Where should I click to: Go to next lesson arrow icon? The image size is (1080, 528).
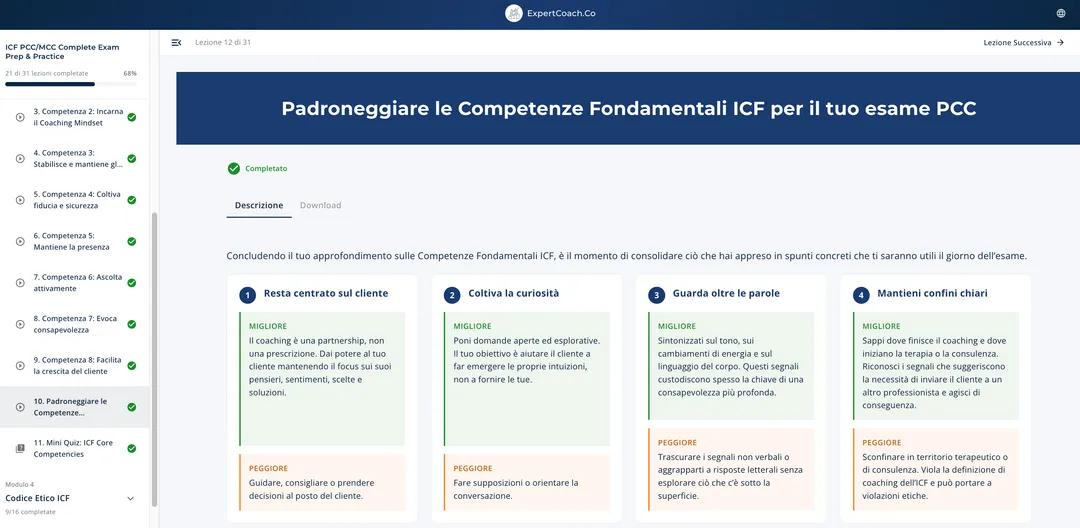(1060, 43)
